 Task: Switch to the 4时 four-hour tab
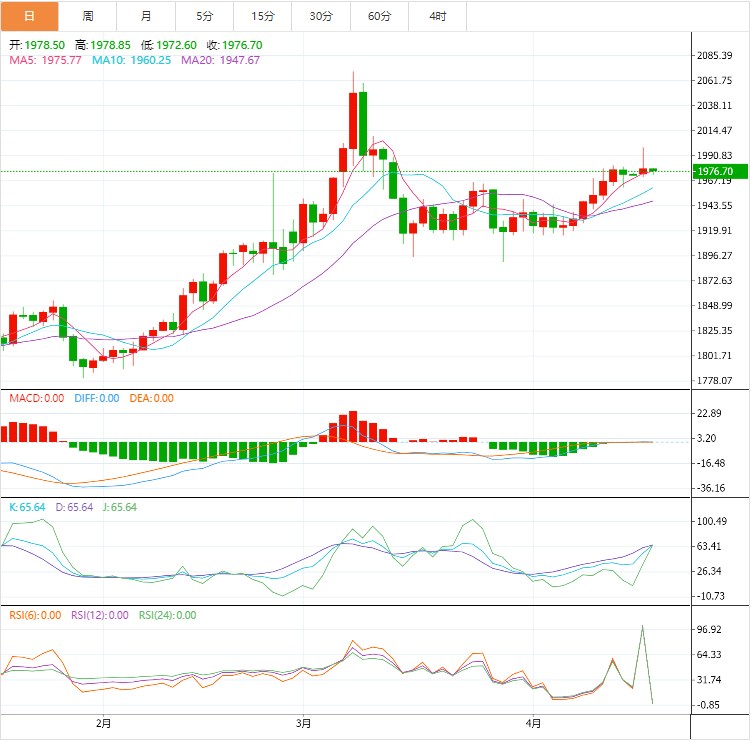[438, 16]
